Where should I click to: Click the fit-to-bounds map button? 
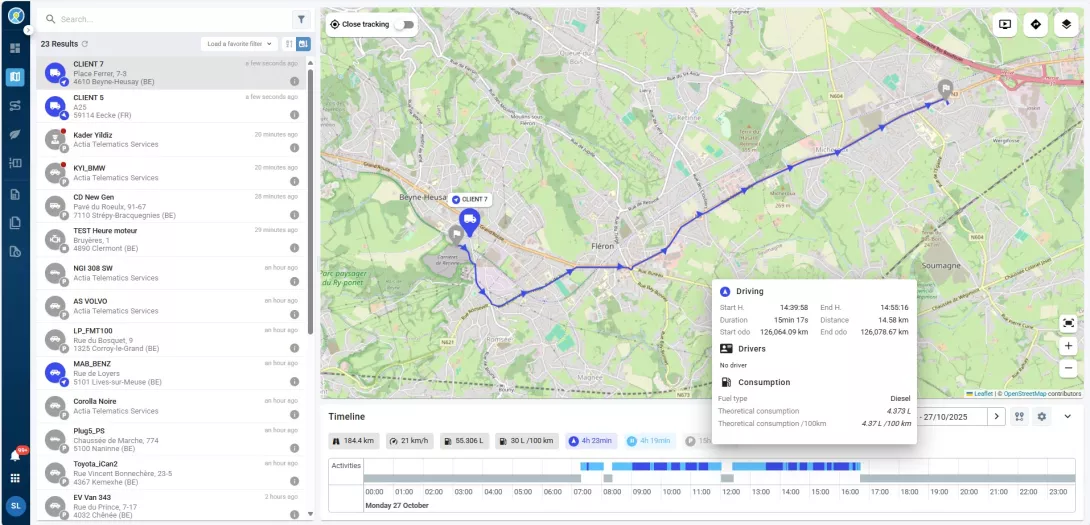tap(1068, 323)
